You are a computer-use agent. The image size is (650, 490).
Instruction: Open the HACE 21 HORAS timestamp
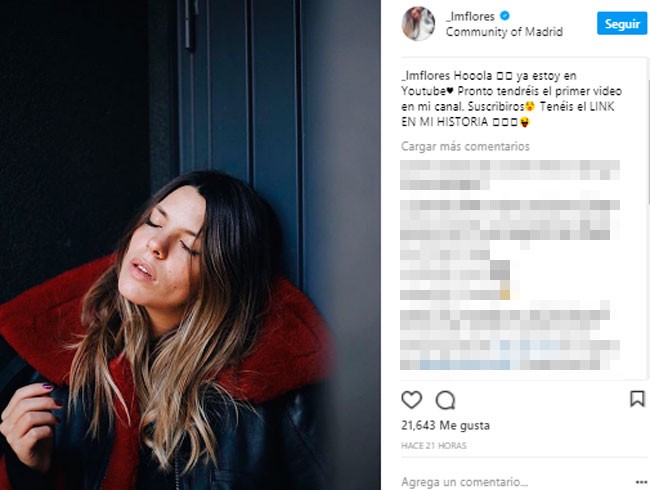[434, 446]
